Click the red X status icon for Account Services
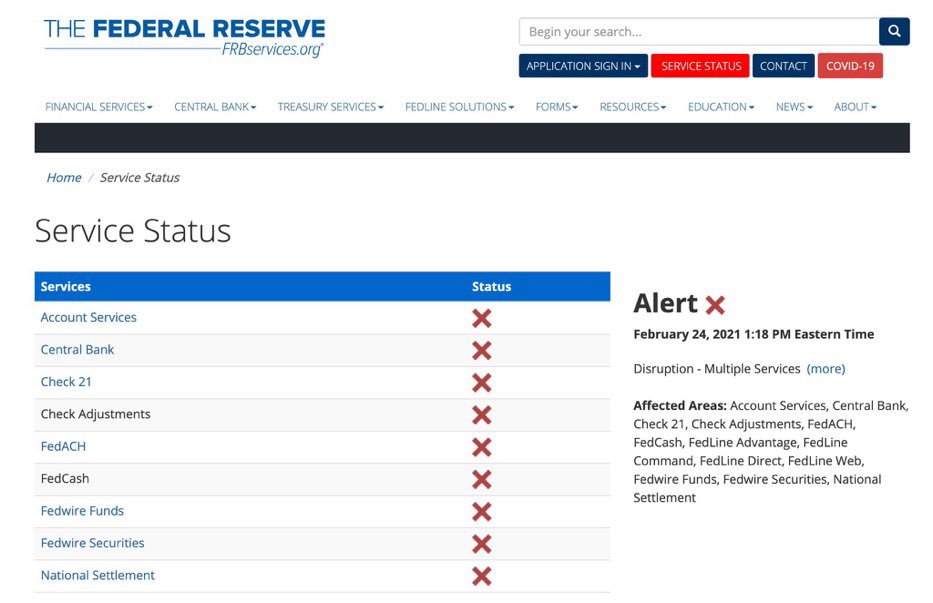This screenshot has height=603, width=933. coord(481,318)
